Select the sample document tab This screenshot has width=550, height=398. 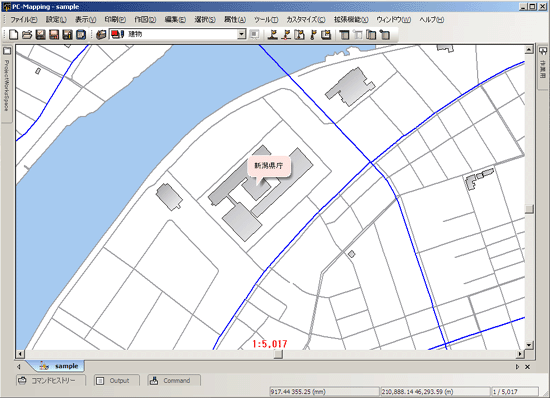coord(59,366)
